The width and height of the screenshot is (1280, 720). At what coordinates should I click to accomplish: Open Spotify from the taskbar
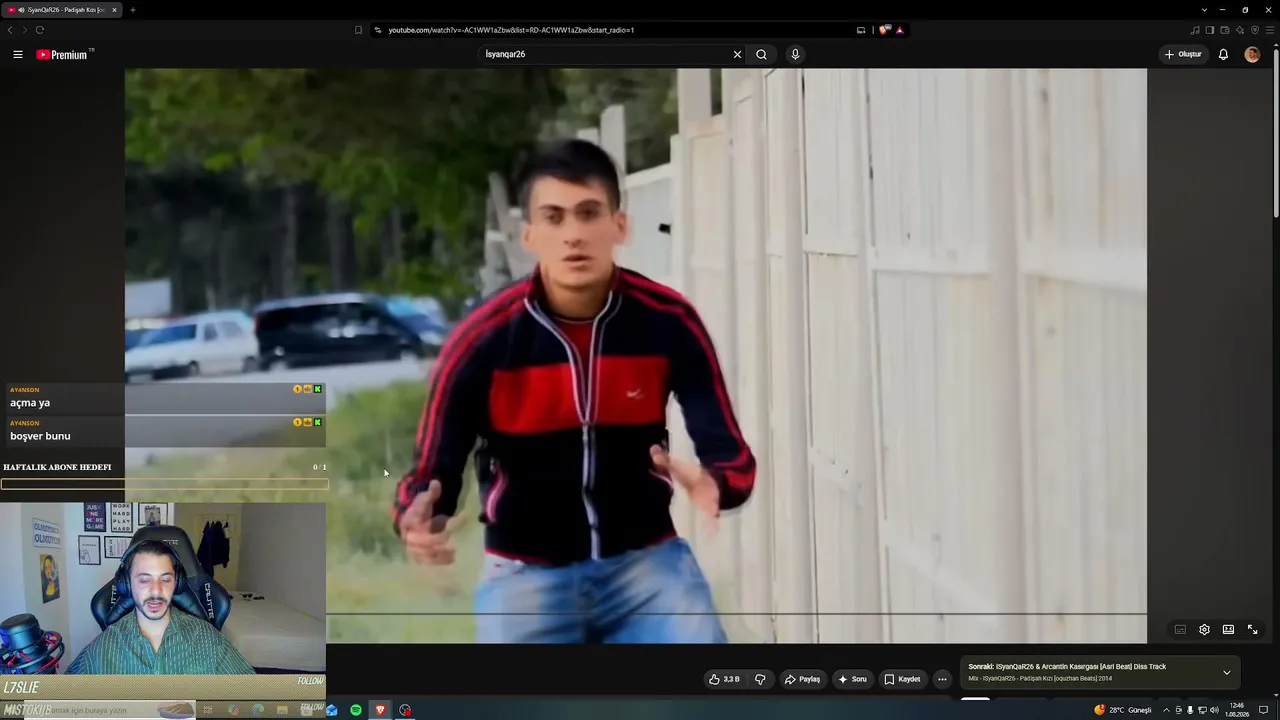click(x=356, y=710)
